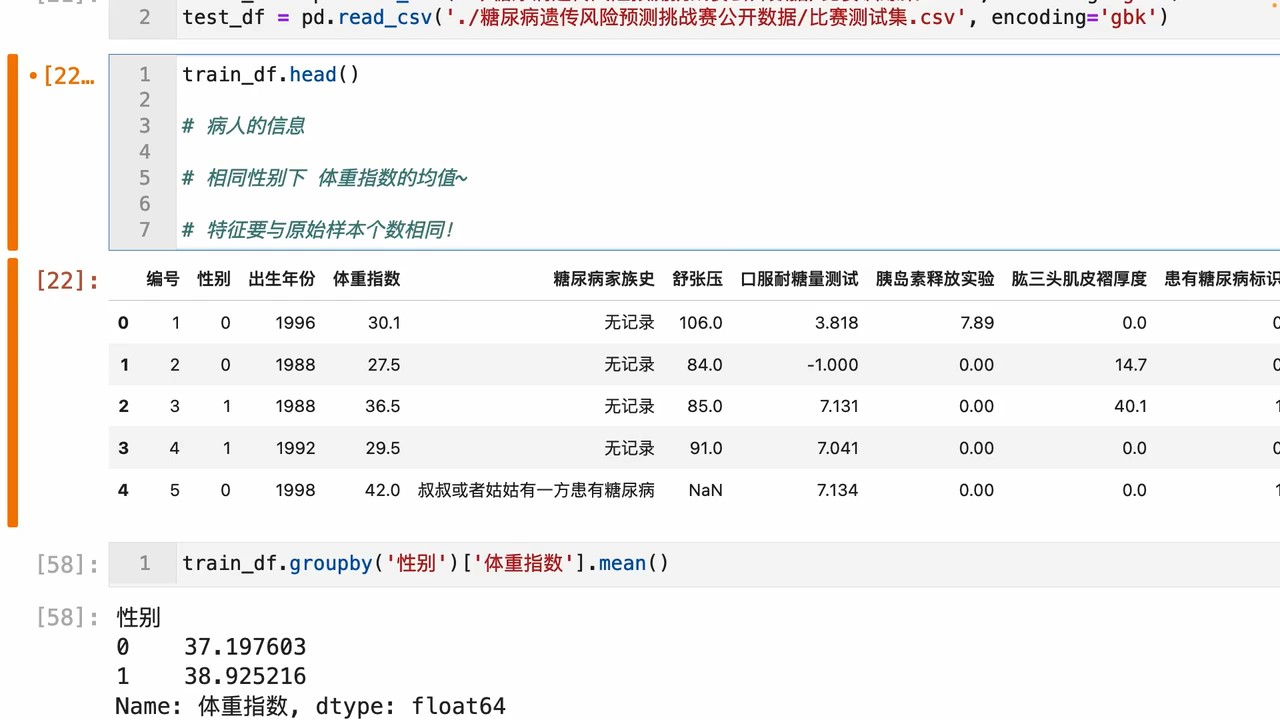Click the 舒张压 value 91.0
The height and width of the screenshot is (720, 1280).
[x=706, y=448]
